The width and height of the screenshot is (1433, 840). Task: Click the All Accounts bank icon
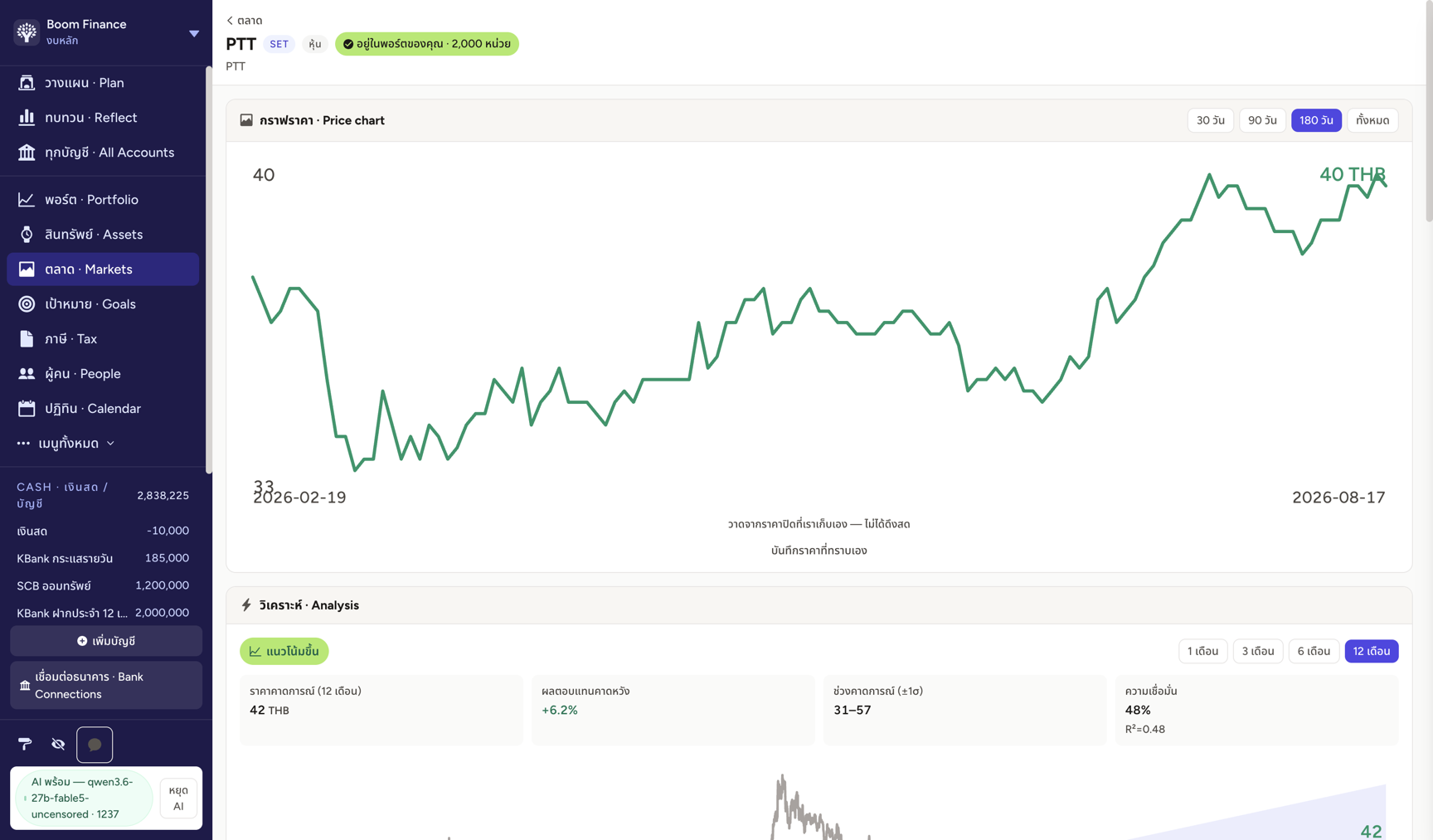pos(27,153)
